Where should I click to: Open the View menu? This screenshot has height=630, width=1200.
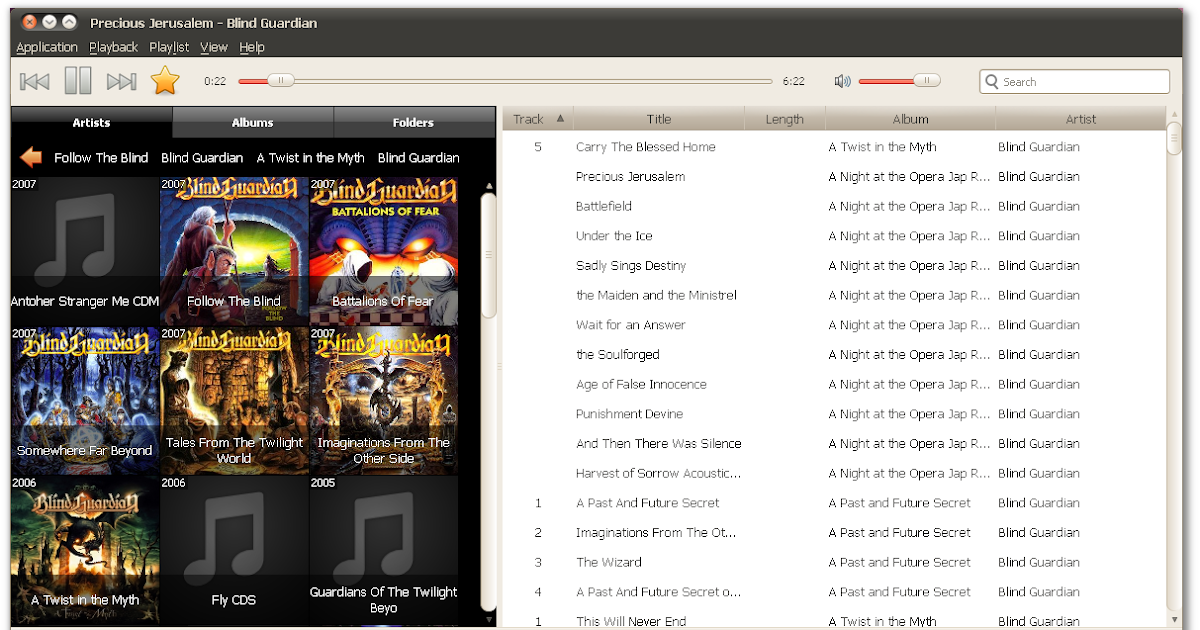214,47
